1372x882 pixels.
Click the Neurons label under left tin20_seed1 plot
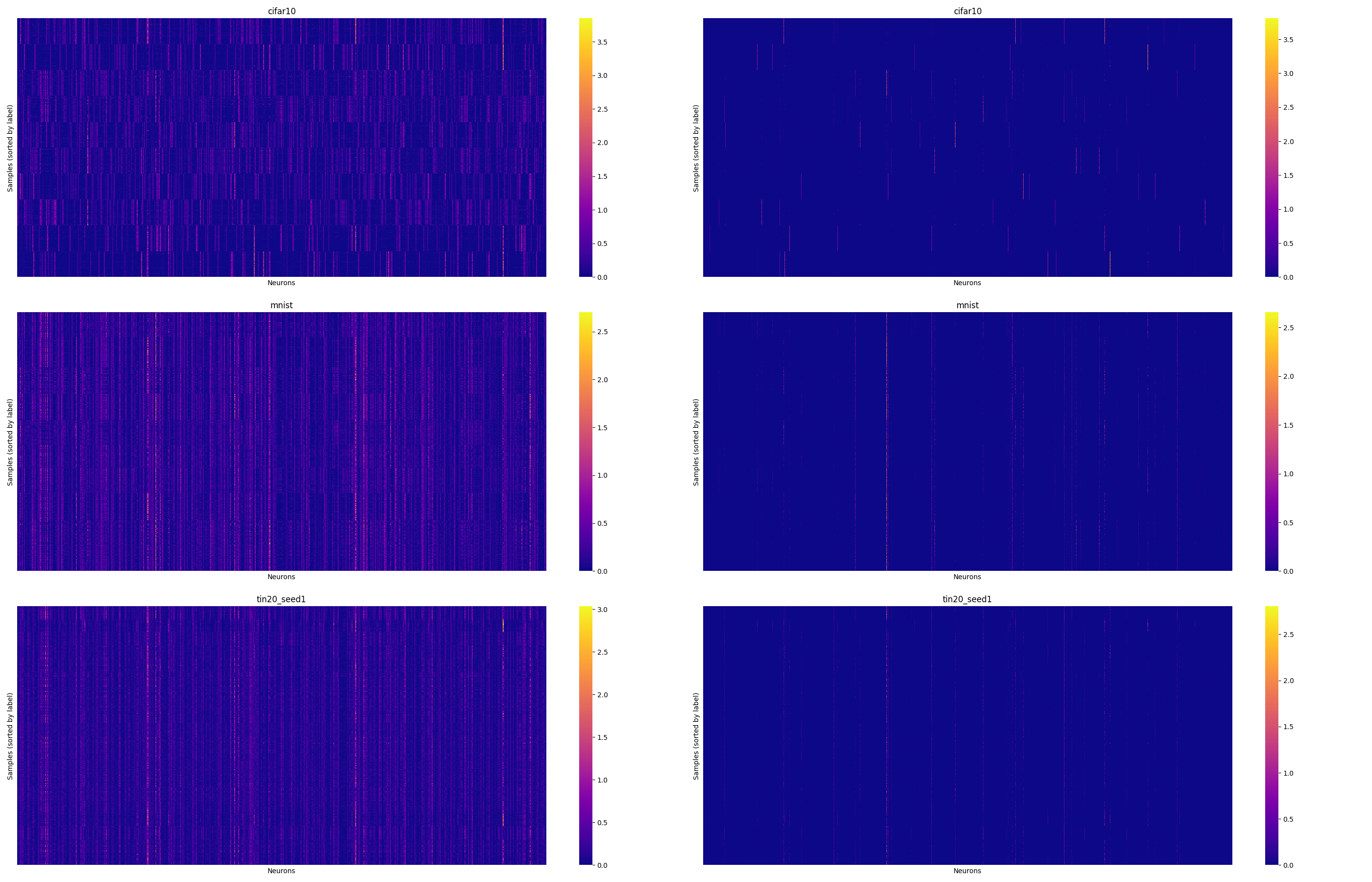pyautogui.click(x=281, y=871)
